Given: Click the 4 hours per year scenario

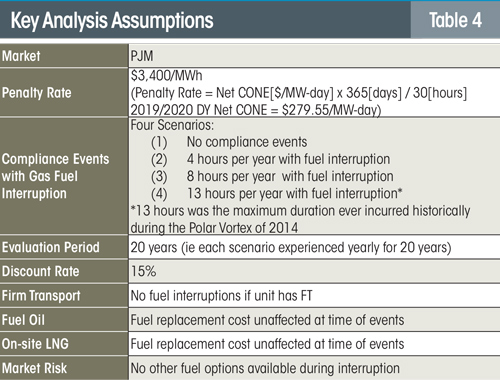Looking at the screenshot, I should 288,159.
